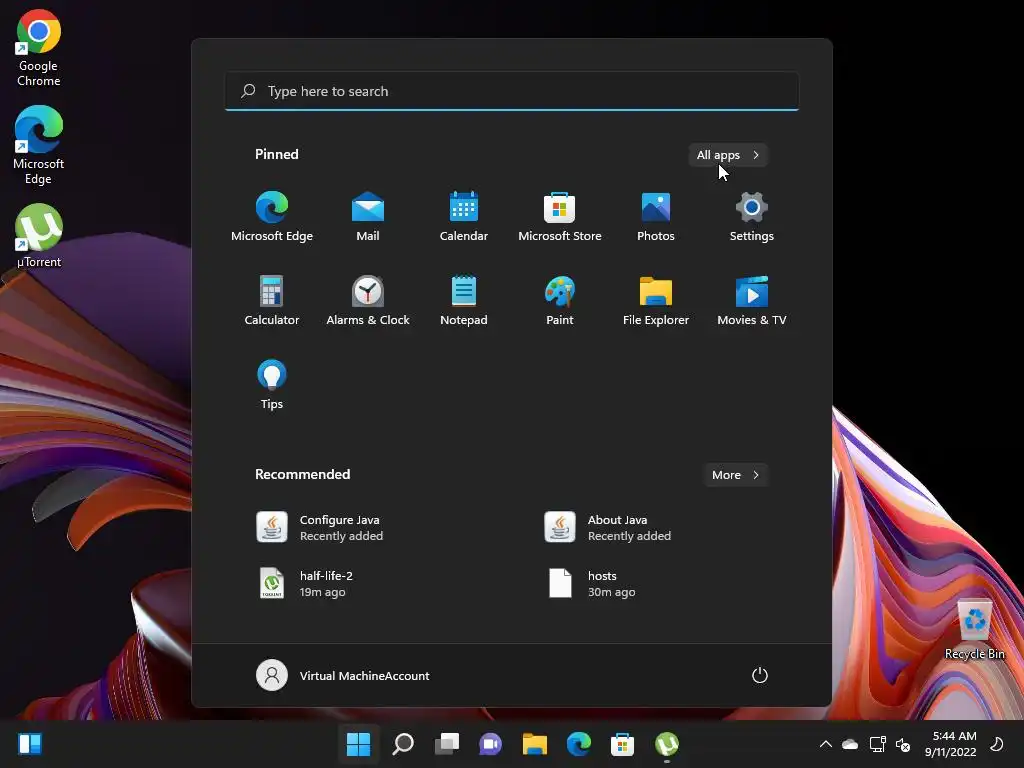The height and width of the screenshot is (768, 1024).
Task: Open Microsoft Store on the taskbar
Action: coord(622,744)
